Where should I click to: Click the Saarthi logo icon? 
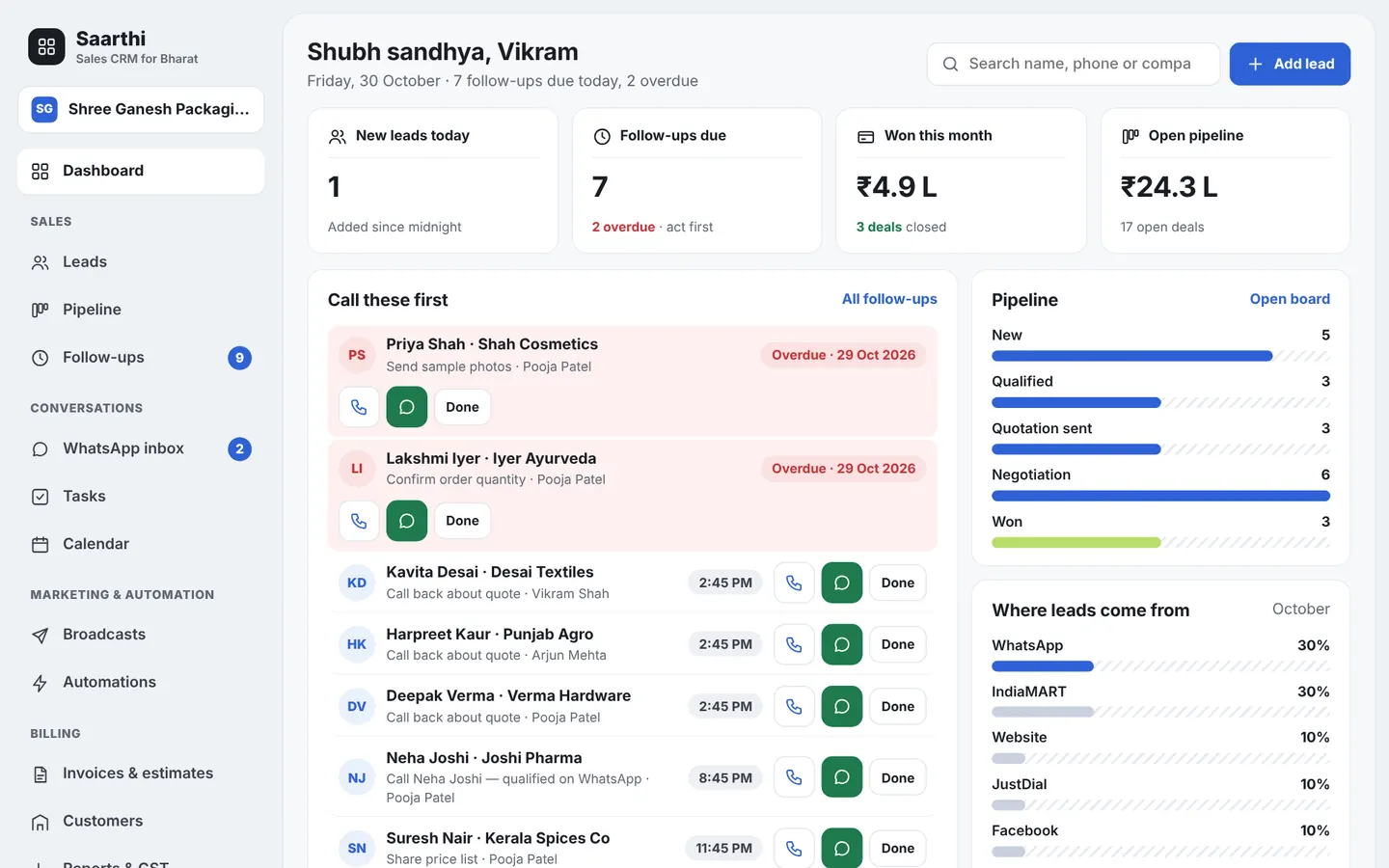pyautogui.click(x=46, y=46)
